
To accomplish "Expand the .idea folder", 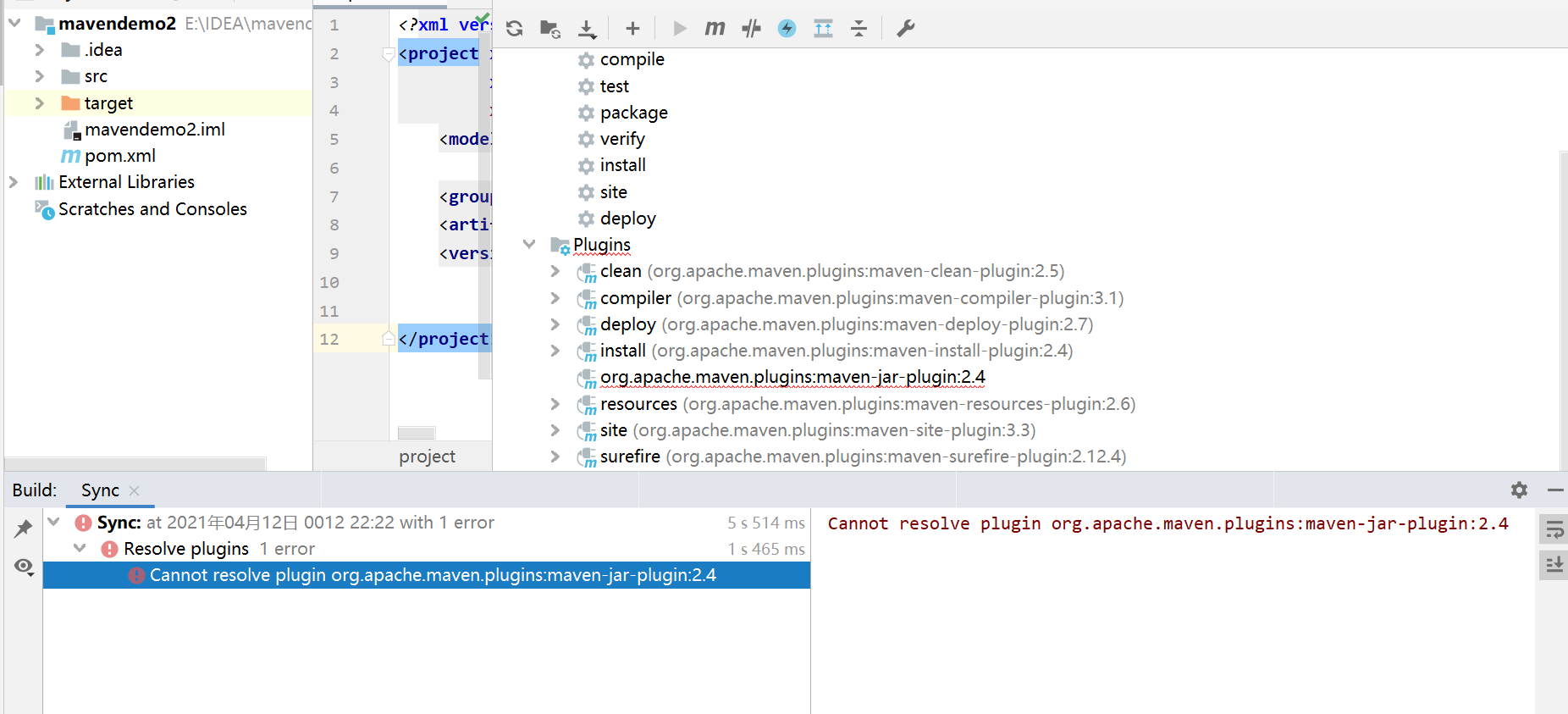I will [40, 50].
